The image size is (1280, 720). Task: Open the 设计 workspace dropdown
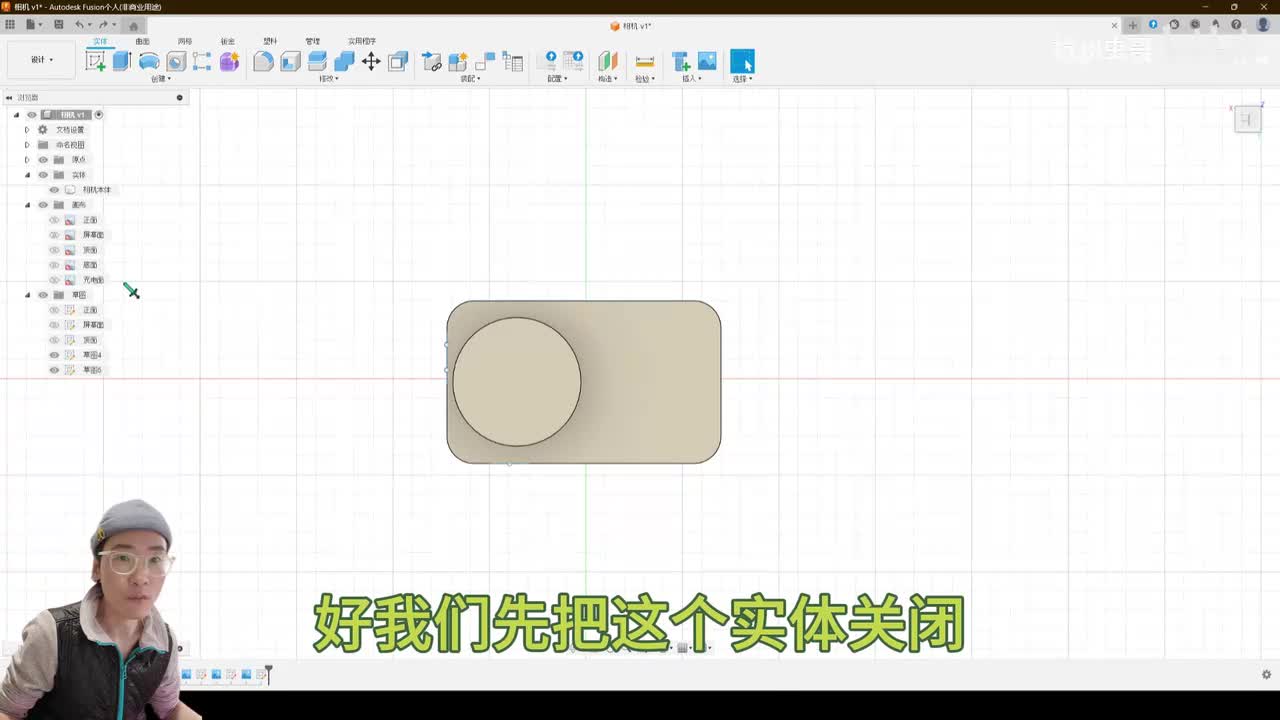pos(41,60)
